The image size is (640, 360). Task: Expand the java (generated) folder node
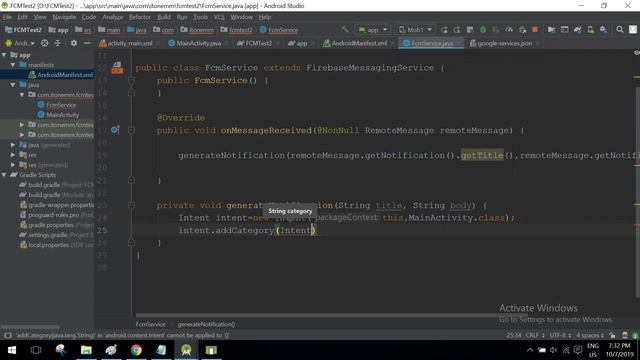tap(13, 145)
